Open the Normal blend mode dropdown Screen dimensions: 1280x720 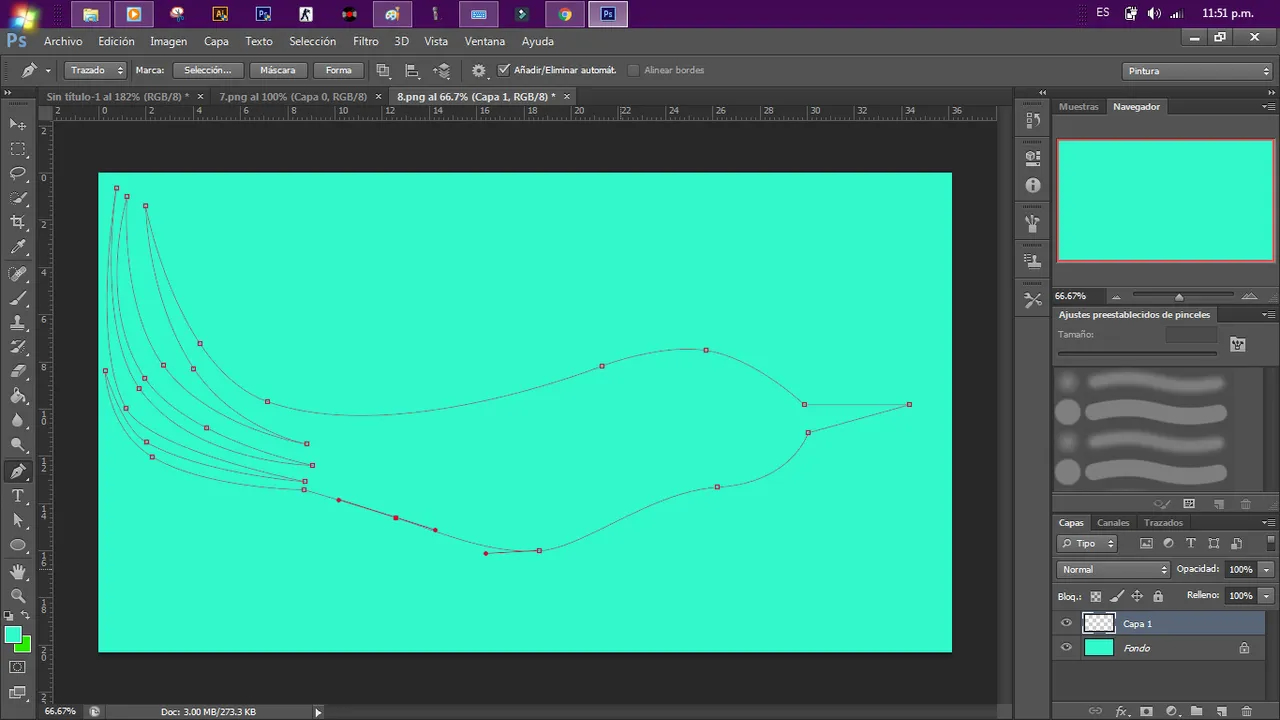1113,569
